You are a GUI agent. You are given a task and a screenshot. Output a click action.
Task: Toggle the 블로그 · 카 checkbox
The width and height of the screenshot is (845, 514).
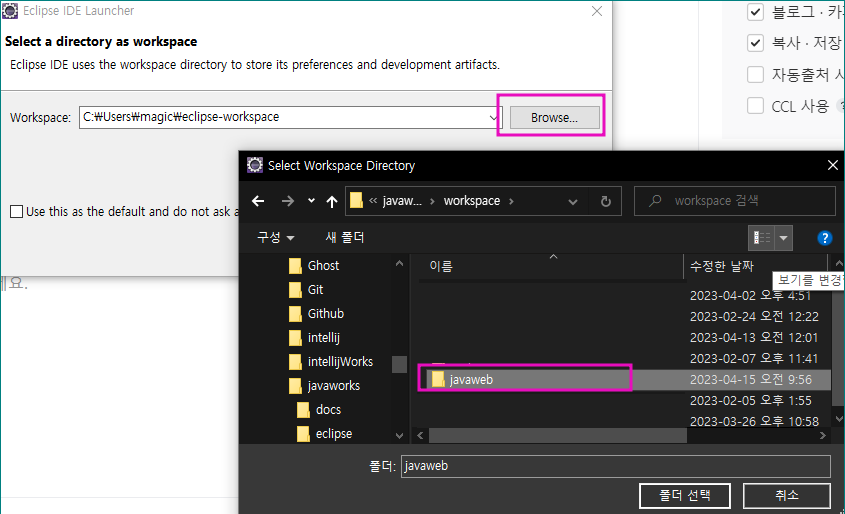click(756, 12)
